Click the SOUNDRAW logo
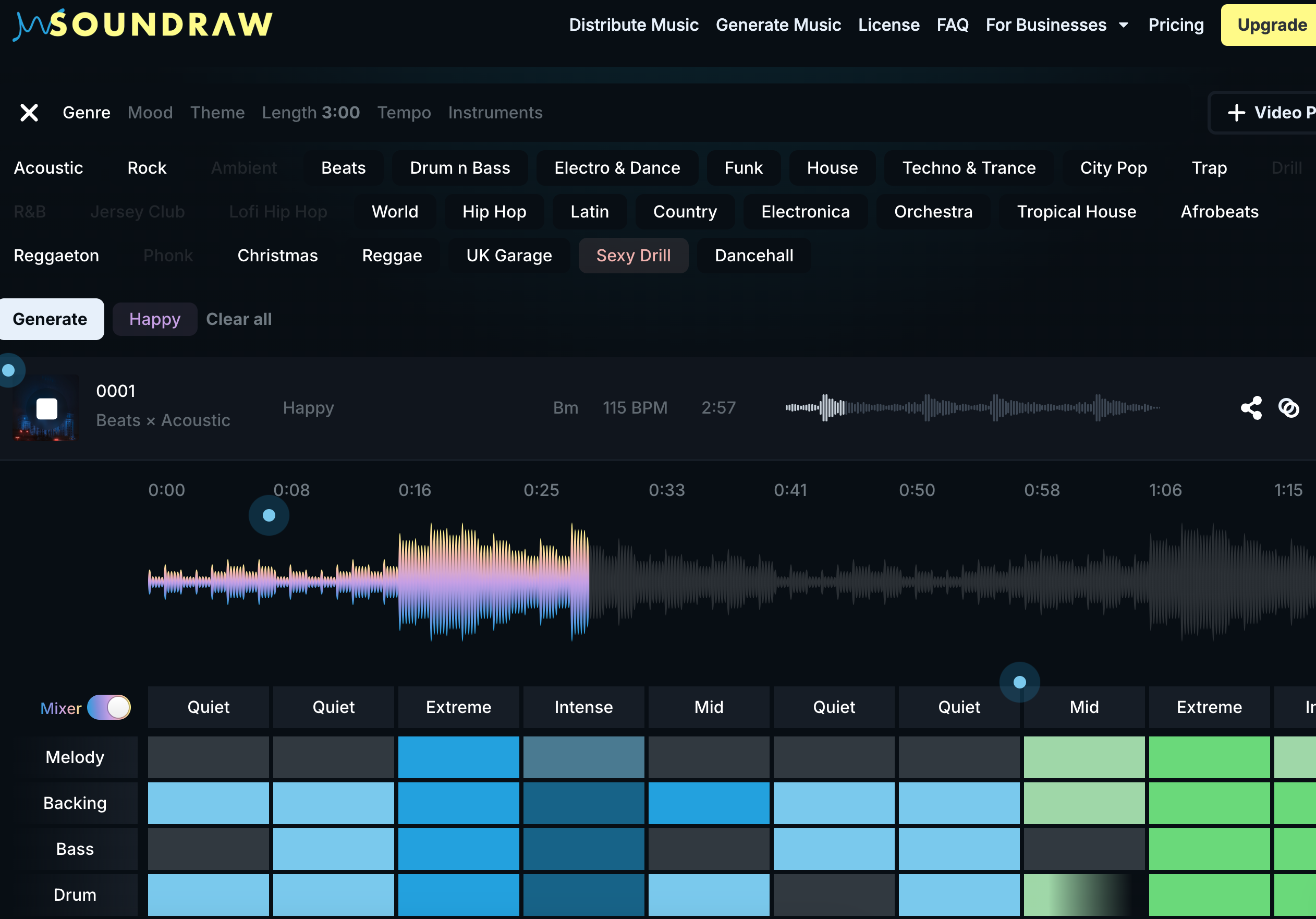Screen dimensions: 1316x919 pos(143,24)
